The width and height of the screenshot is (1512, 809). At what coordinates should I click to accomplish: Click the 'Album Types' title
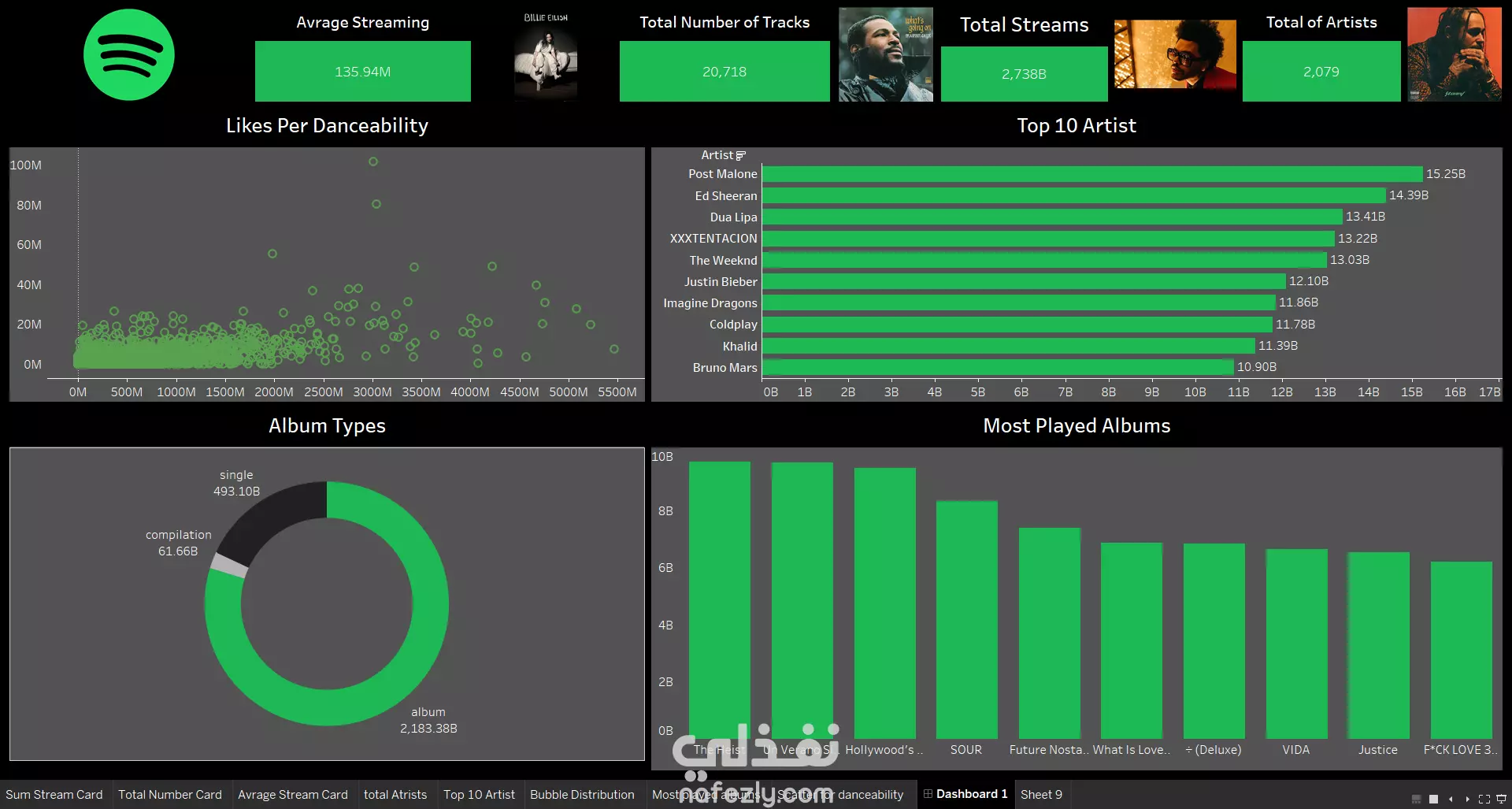327,426
